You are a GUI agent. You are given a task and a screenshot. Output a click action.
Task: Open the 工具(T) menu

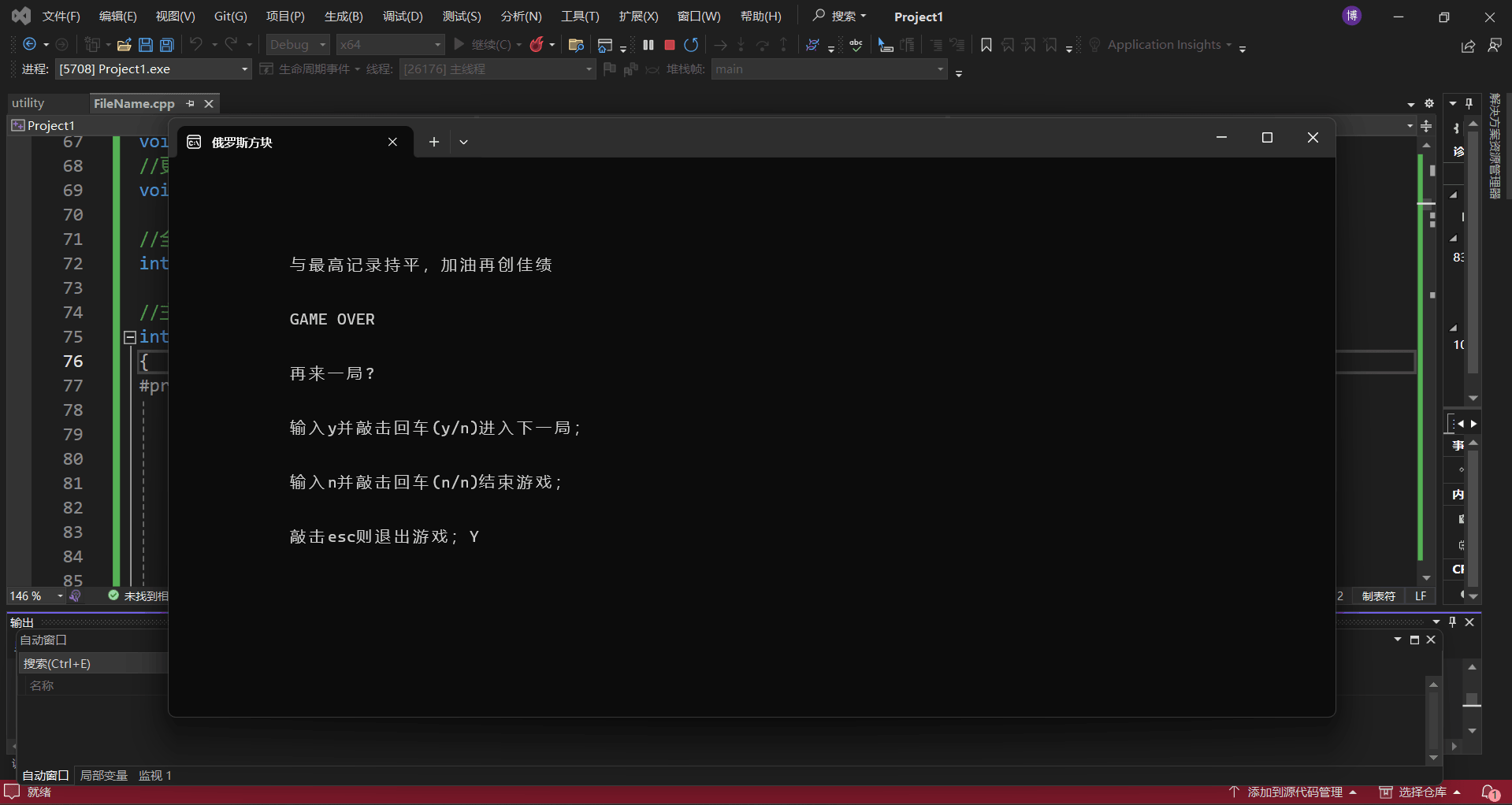coord(580,17)
